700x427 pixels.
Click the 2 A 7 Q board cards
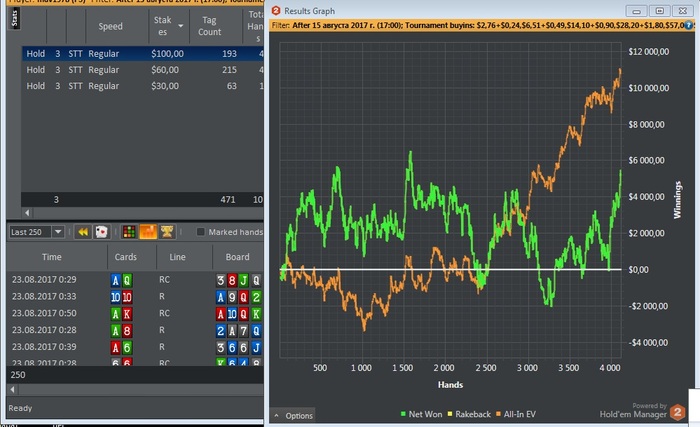pyautogui.click(x=238, y=331)
